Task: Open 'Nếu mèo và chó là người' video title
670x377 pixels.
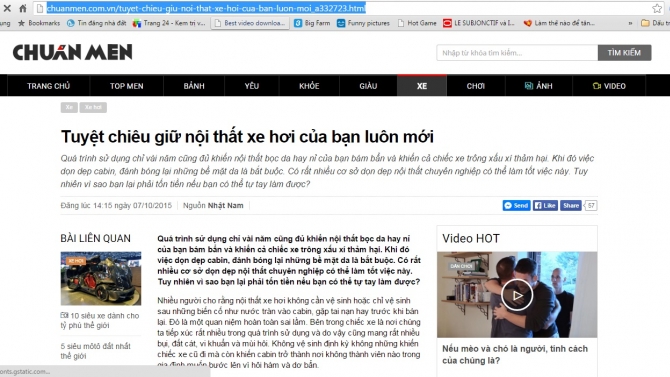Action: [x=515, y=354]
